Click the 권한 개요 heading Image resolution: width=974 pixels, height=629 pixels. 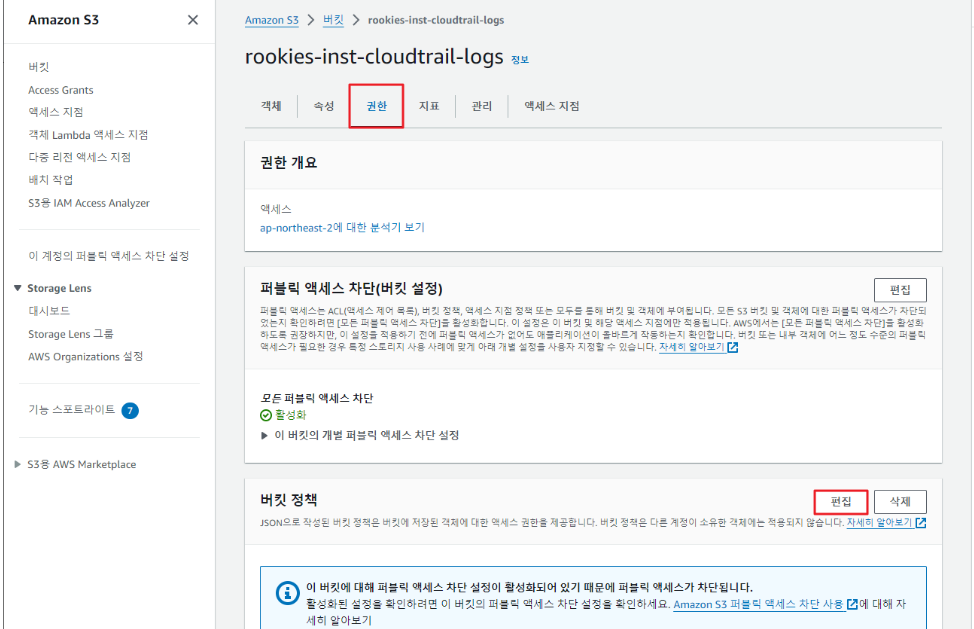288,163
